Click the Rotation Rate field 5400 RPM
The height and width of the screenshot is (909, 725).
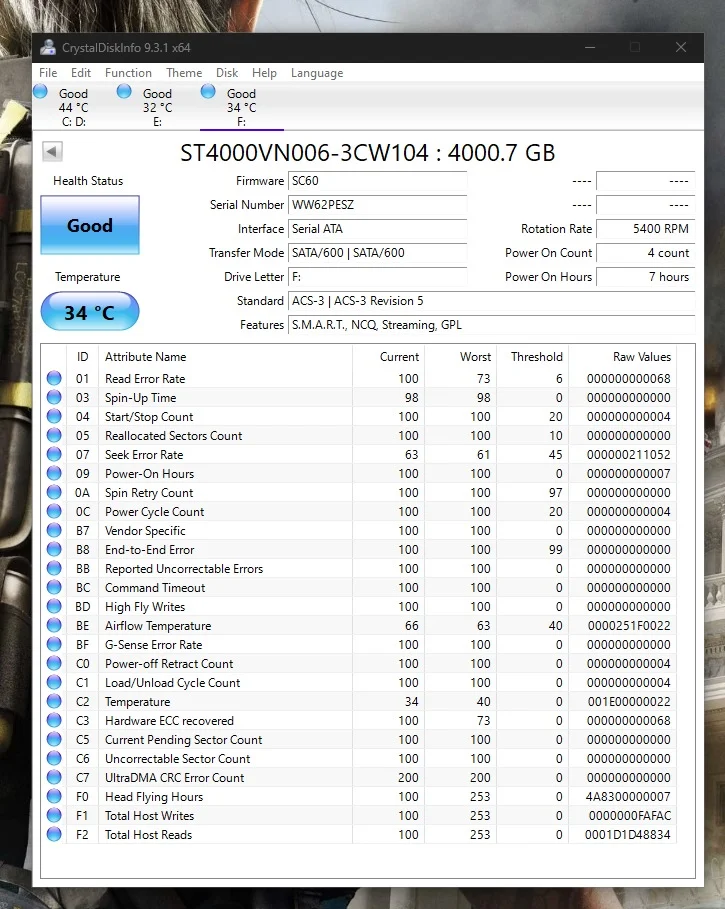[645, 229]
